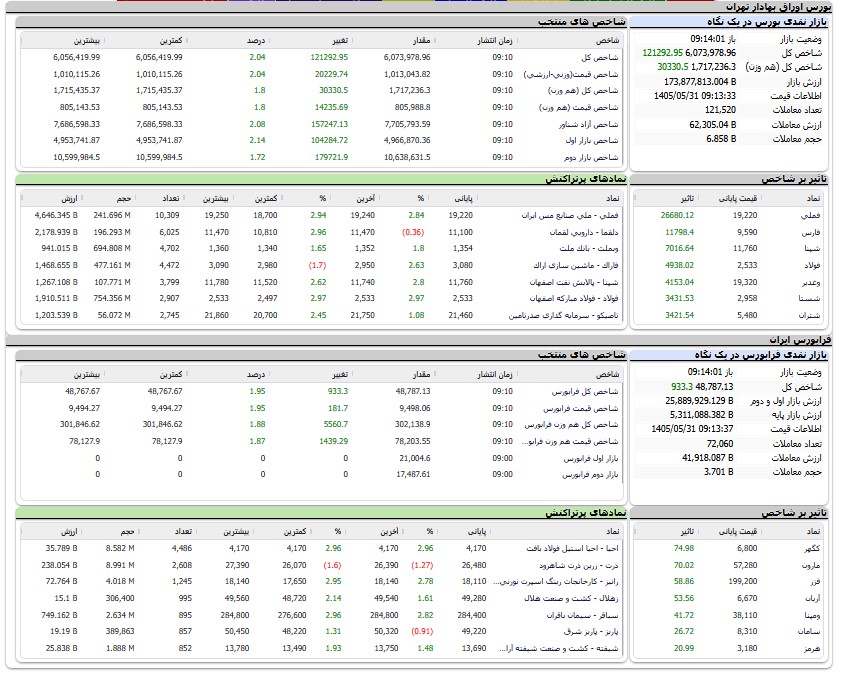Screen dimensions: 841x676
Task: Open the فملی - ملی صنایع مس ایران symbol
Action: point(570,215)
